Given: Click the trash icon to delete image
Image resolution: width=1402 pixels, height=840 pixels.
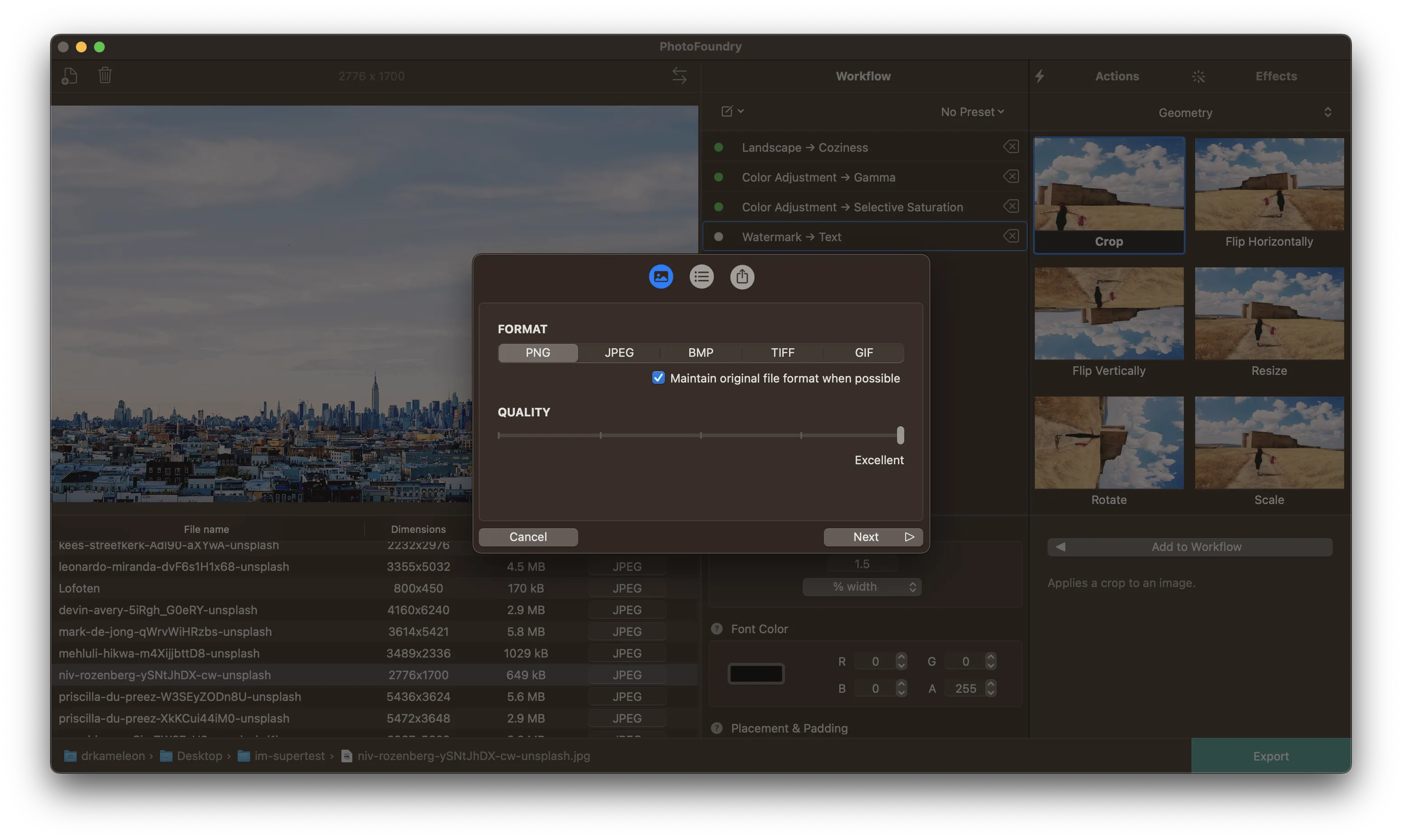Looking at the screenshot, I should tap(105, 75).
